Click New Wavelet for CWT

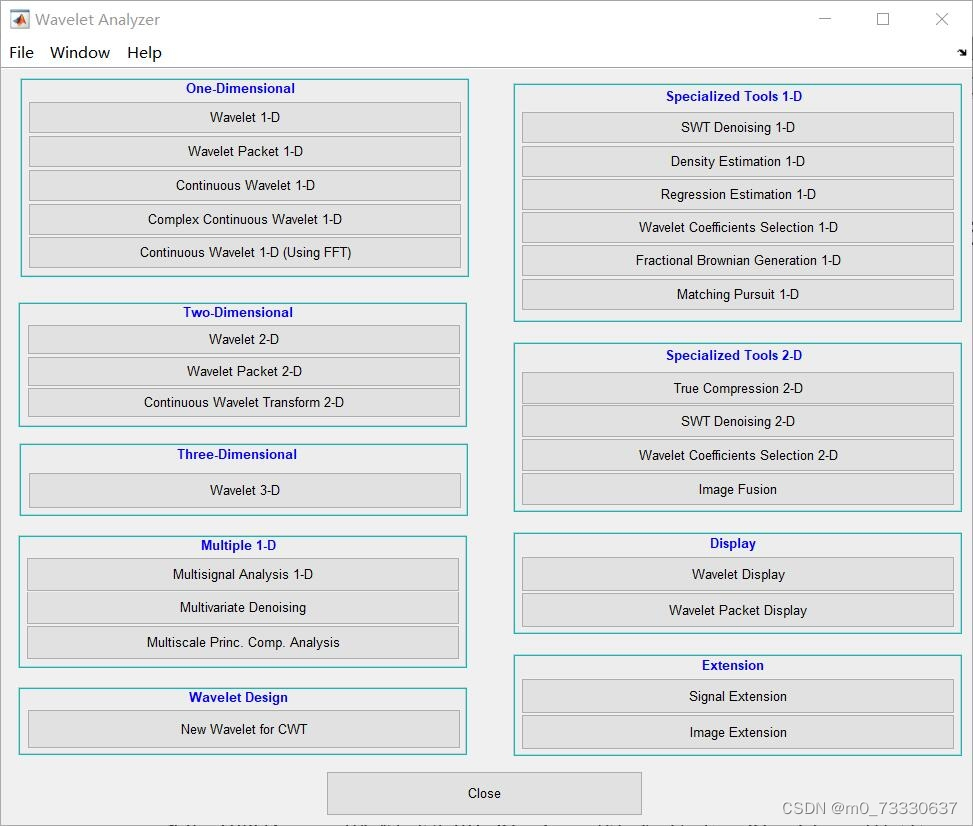click(x=244, y=729)
